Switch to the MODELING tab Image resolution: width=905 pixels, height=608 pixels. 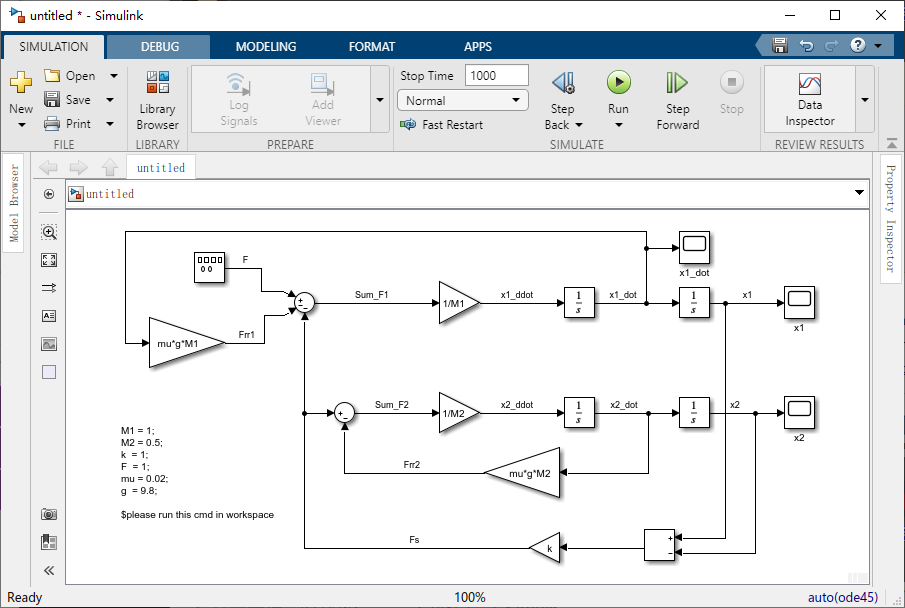(266, 47)
